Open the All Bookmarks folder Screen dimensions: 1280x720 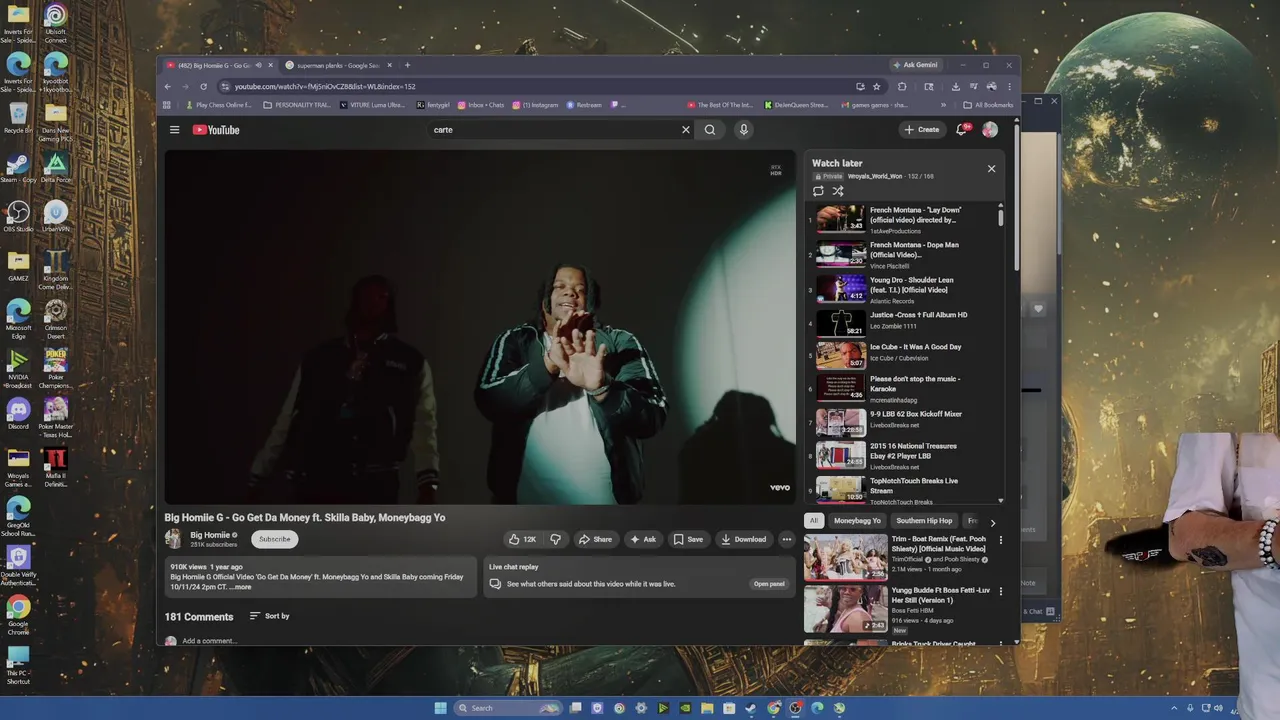(x=988, y=105)
